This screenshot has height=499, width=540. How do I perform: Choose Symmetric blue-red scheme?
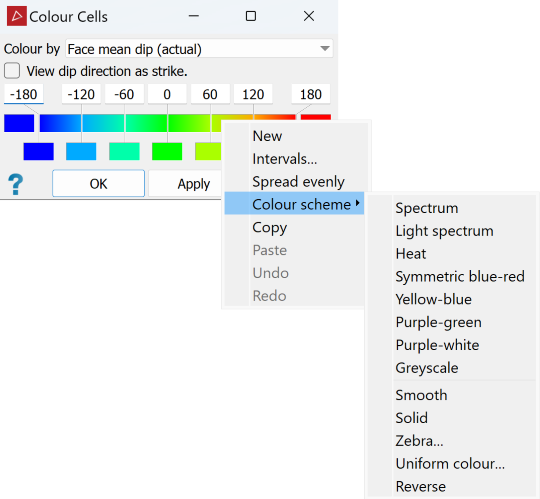pos(460,277)
